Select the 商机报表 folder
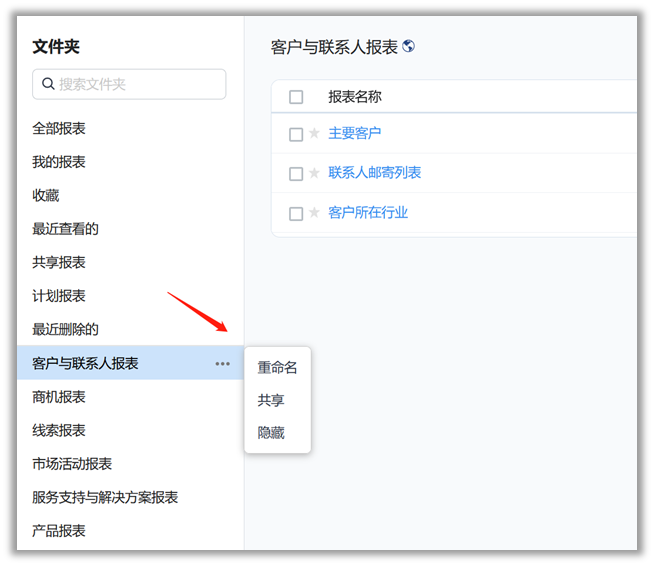This screenshot has width=654, height=566. (59, 397)
